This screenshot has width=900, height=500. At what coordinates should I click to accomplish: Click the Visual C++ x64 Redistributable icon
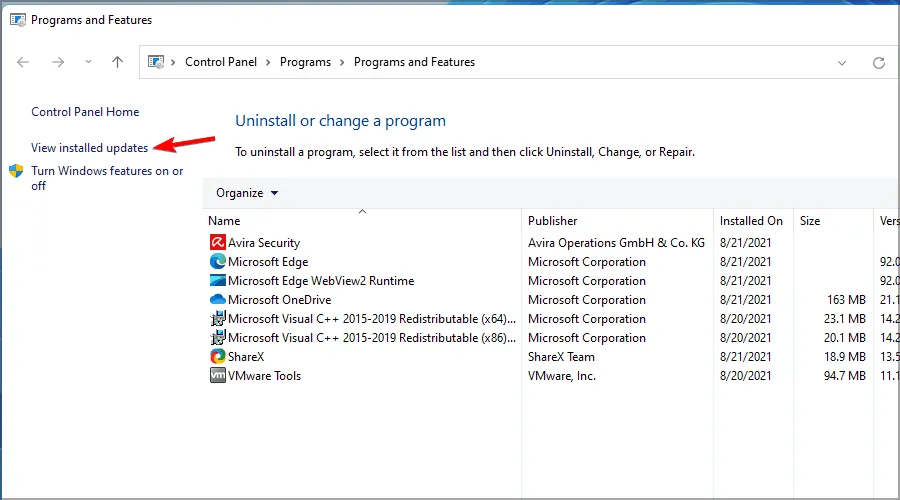coord(217,319)
